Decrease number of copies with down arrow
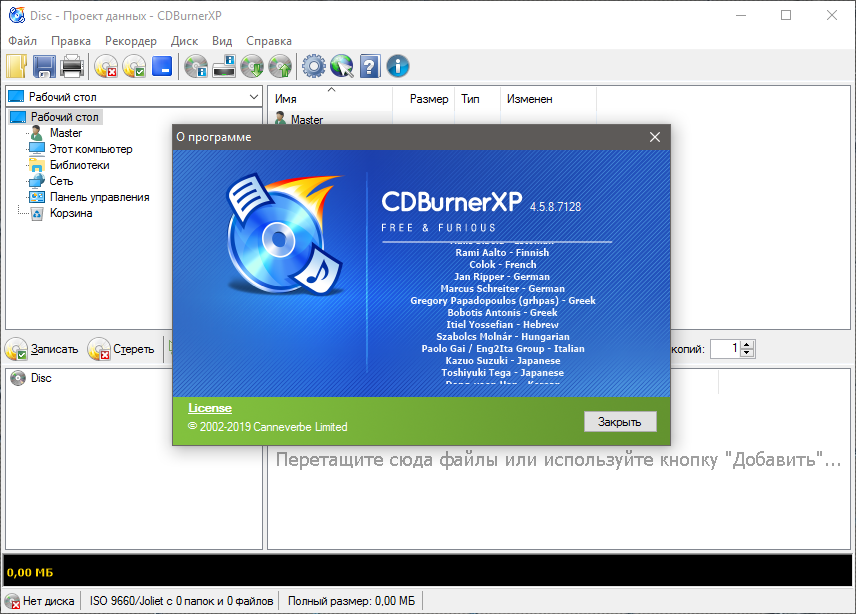The image size is (856, 614). [x=748, y=353]
